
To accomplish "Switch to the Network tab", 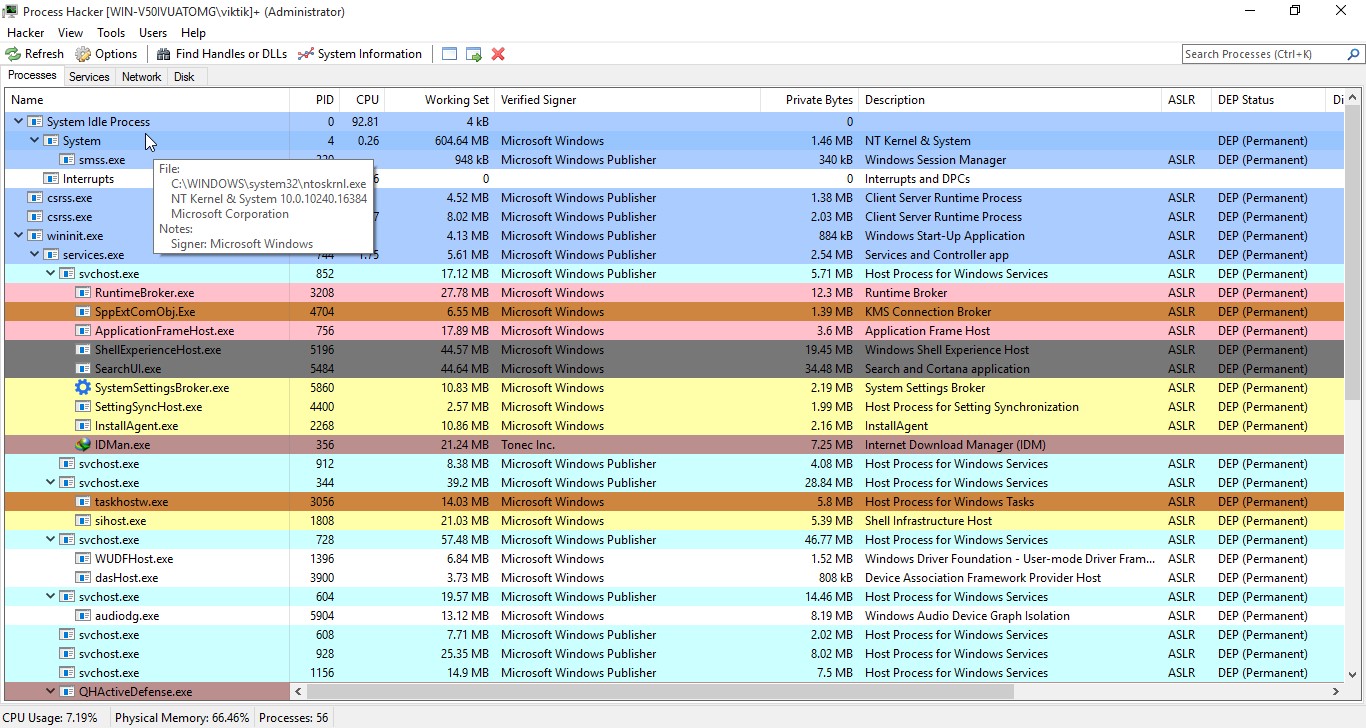I will tap(141, 77).
